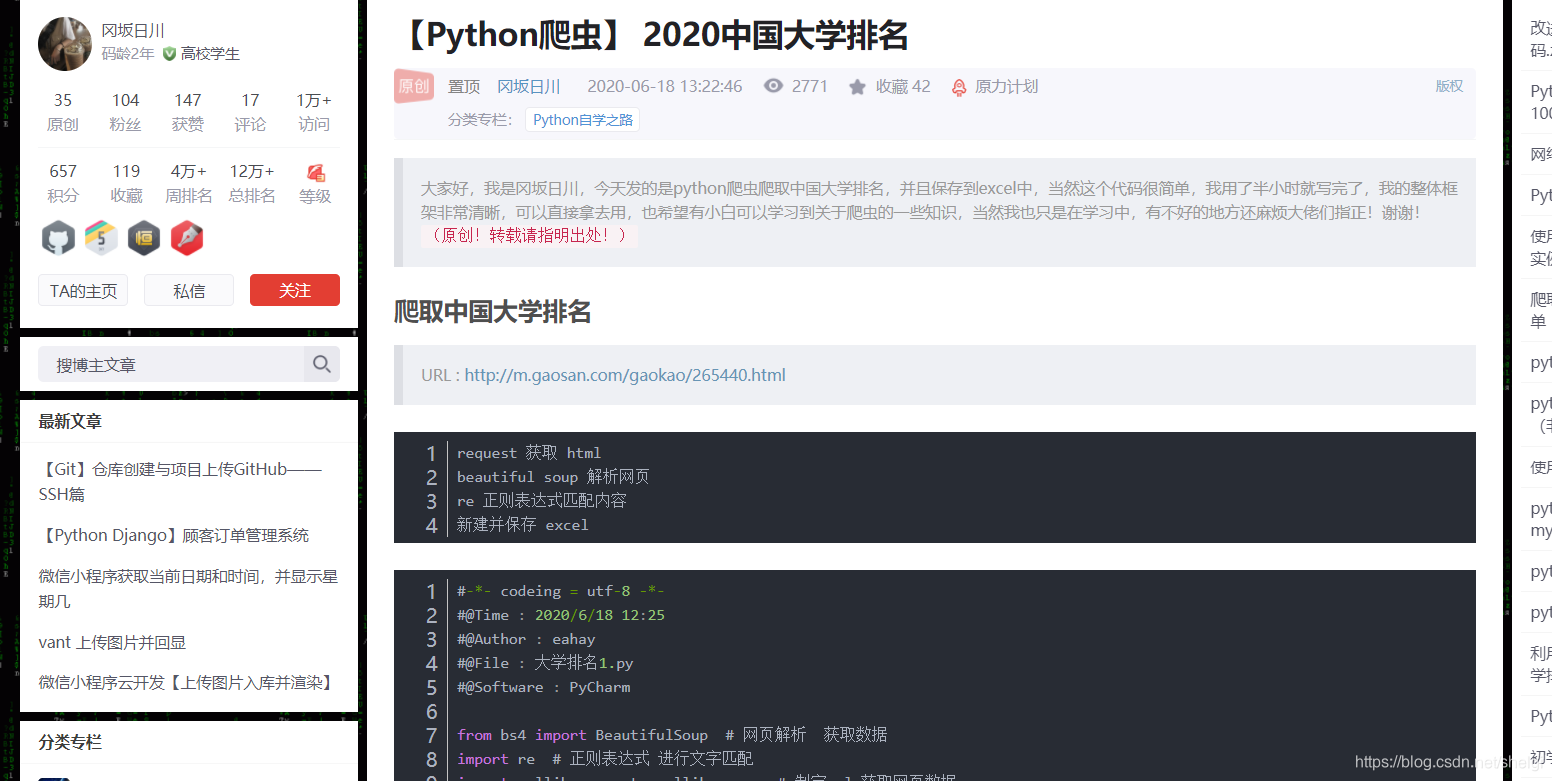Image resolution: width=1552 pixels, height=781 pixels.
Task: Click the 原创 article tag
Action: point(413,86)
